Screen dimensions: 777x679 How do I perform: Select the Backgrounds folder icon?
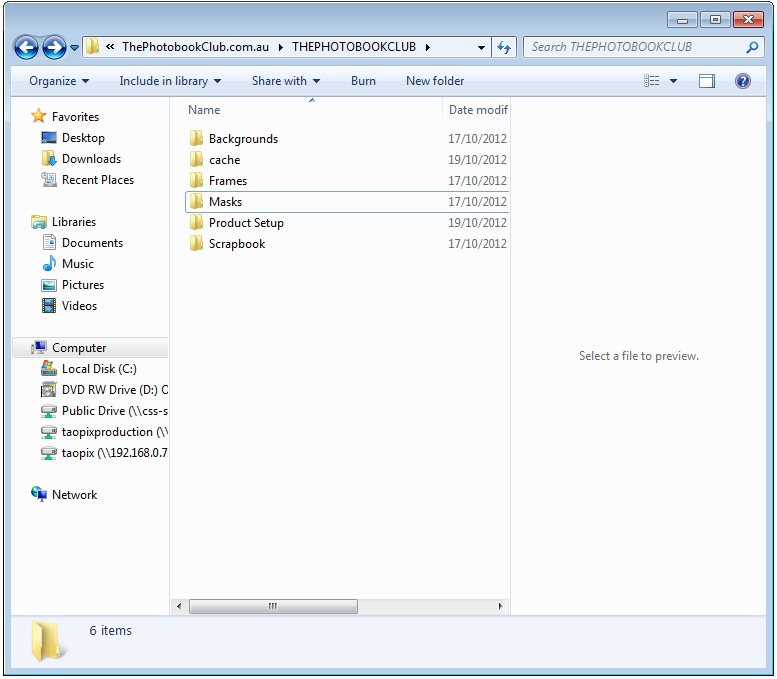point(196,138)
